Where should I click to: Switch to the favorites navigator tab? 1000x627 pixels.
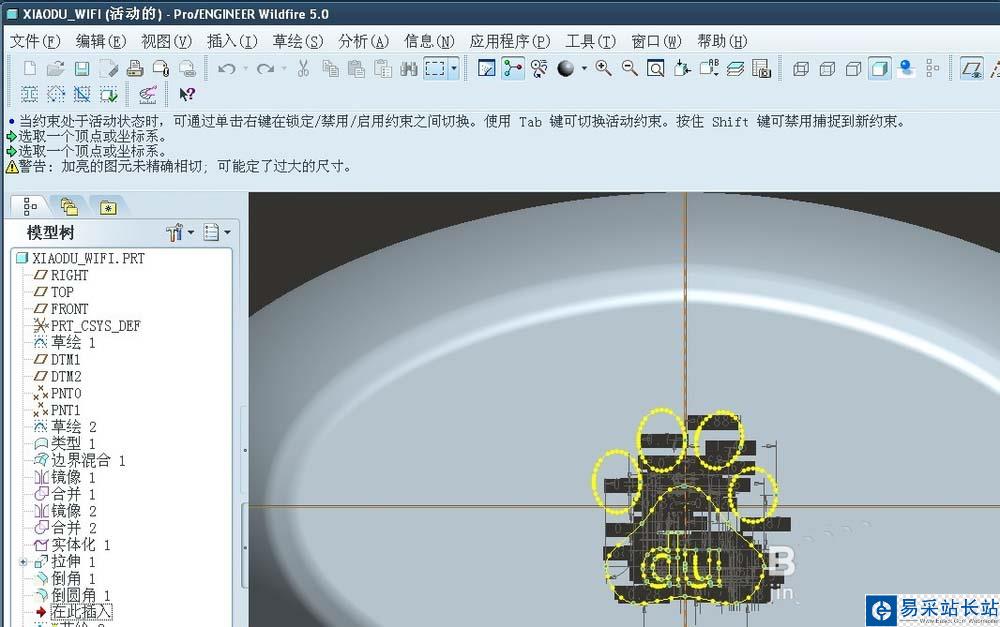108,207
